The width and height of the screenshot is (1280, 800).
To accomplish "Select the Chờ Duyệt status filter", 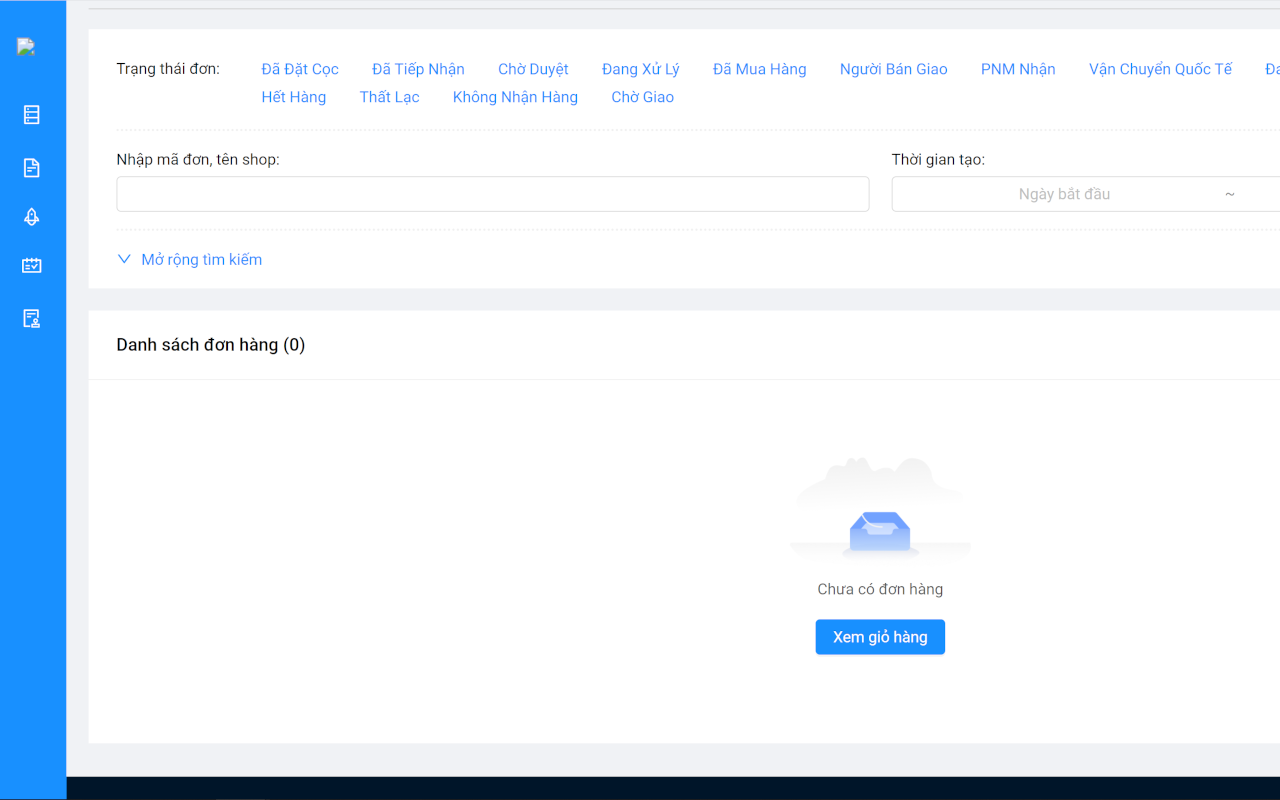I will point(533,69).
